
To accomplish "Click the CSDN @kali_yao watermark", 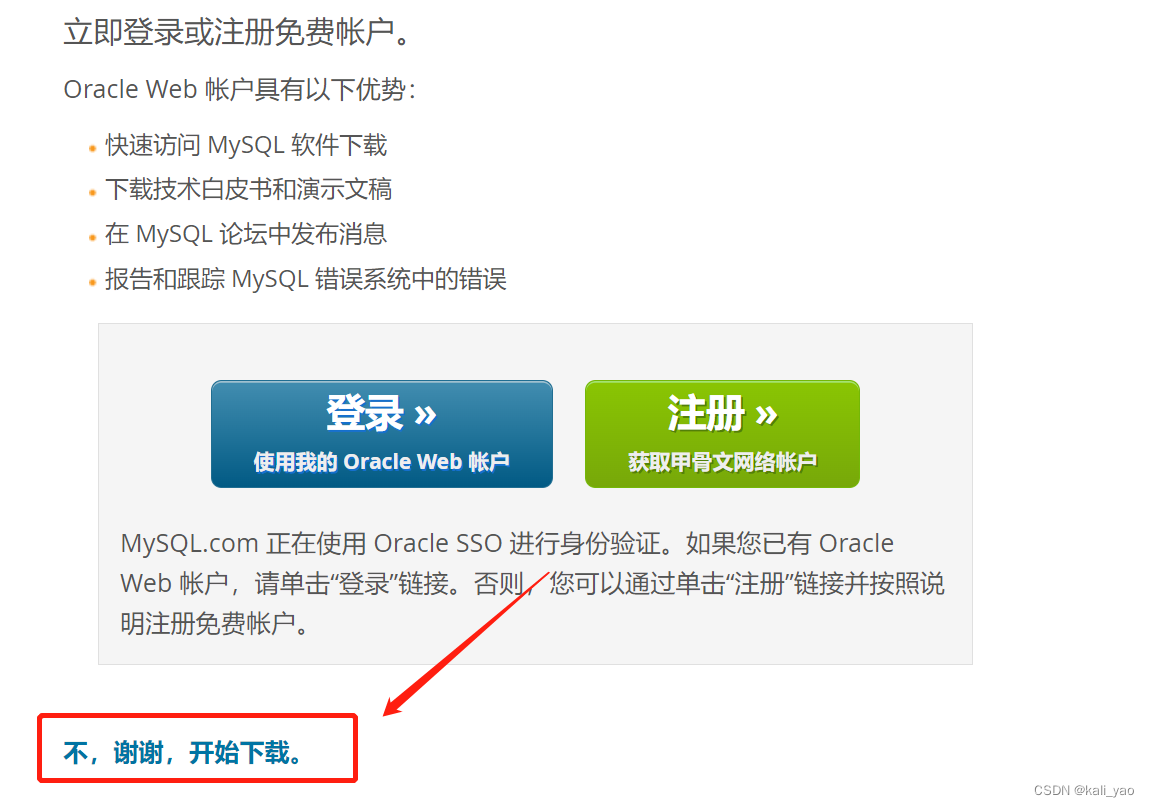I will point(1084,790).
